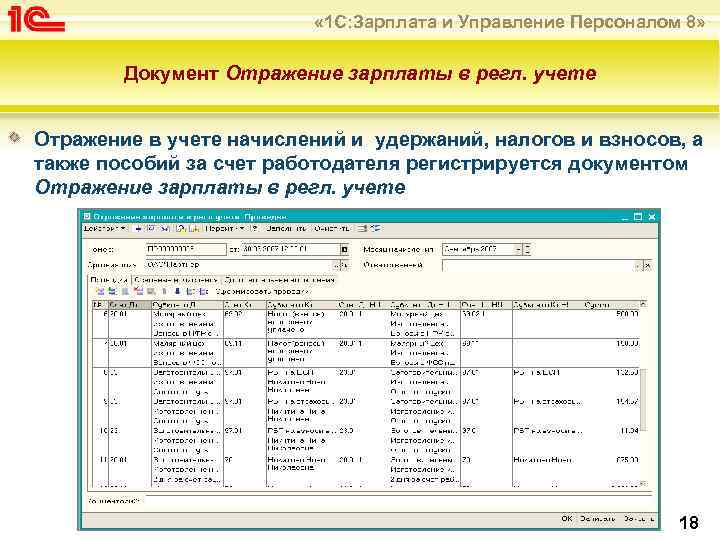
Task: Click the clear X button in Ответственный field
Action: point(647,266)
